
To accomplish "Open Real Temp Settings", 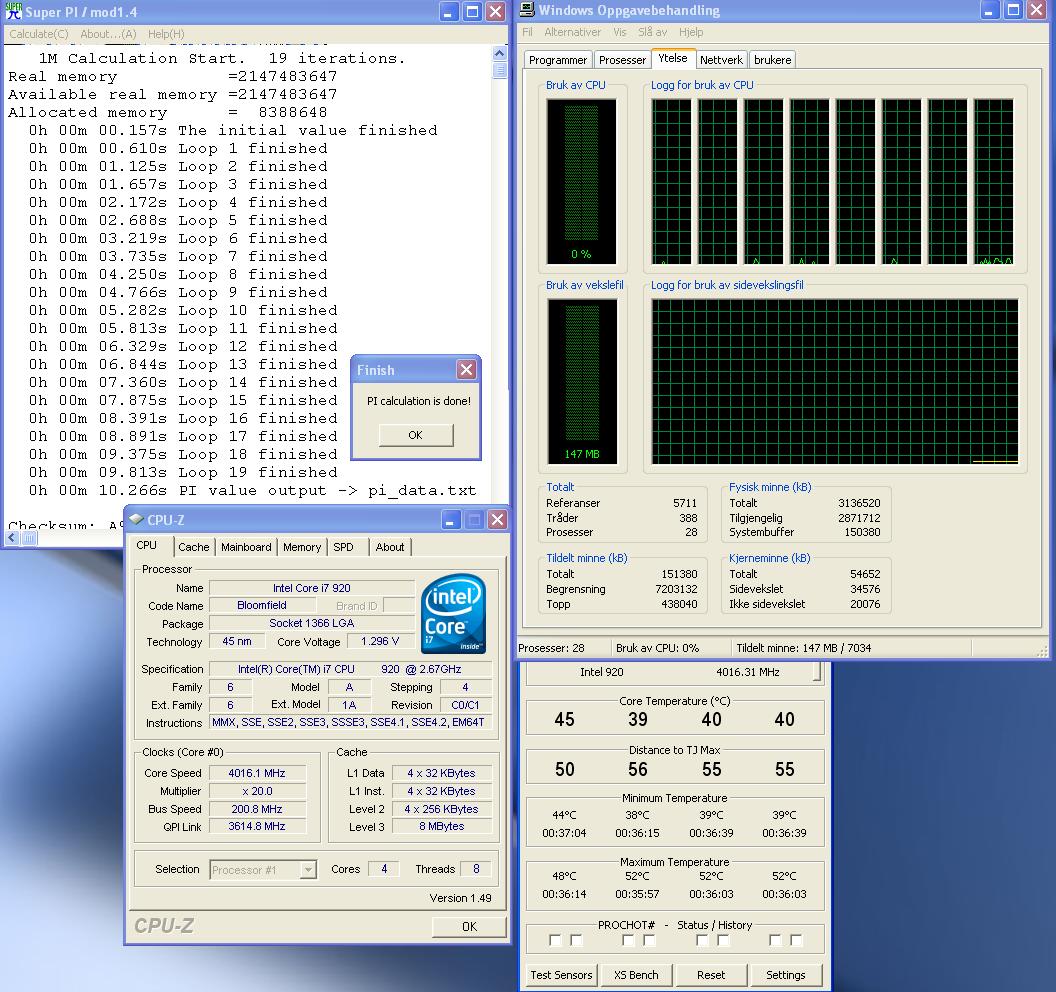I will pos(785,974).
